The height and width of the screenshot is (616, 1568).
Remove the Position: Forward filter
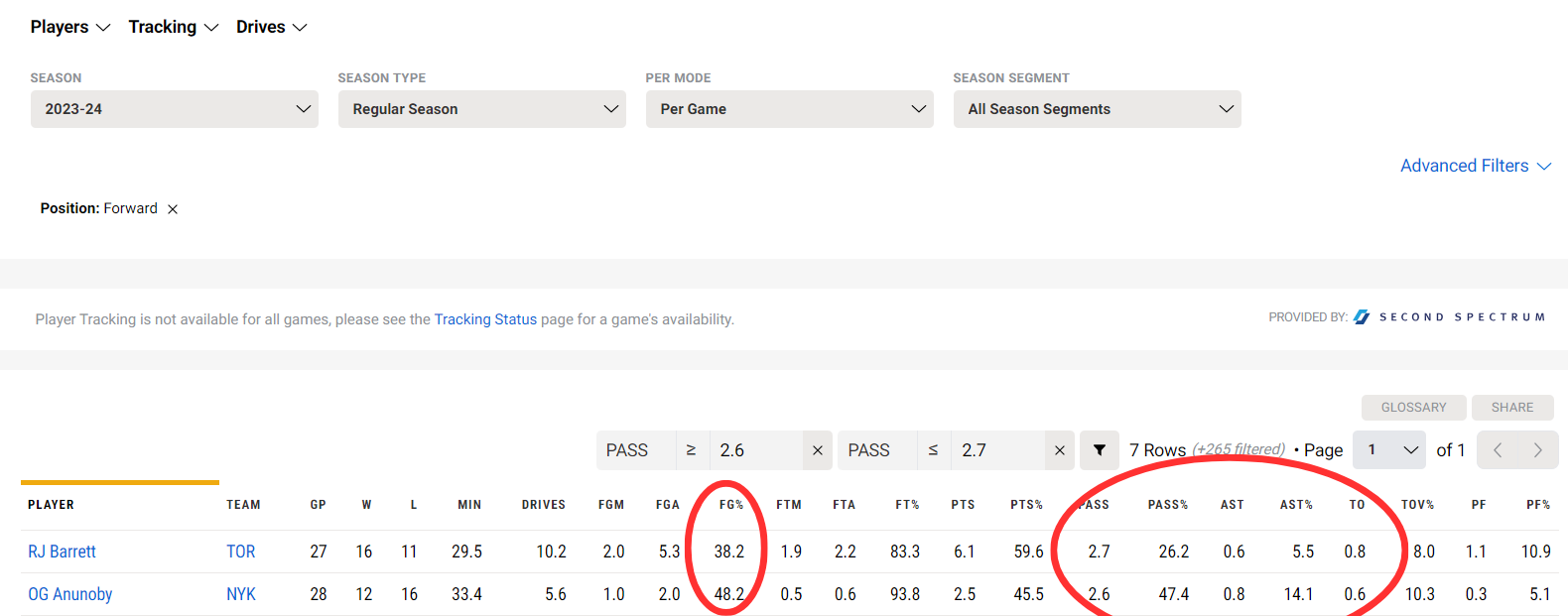[173, 209]
